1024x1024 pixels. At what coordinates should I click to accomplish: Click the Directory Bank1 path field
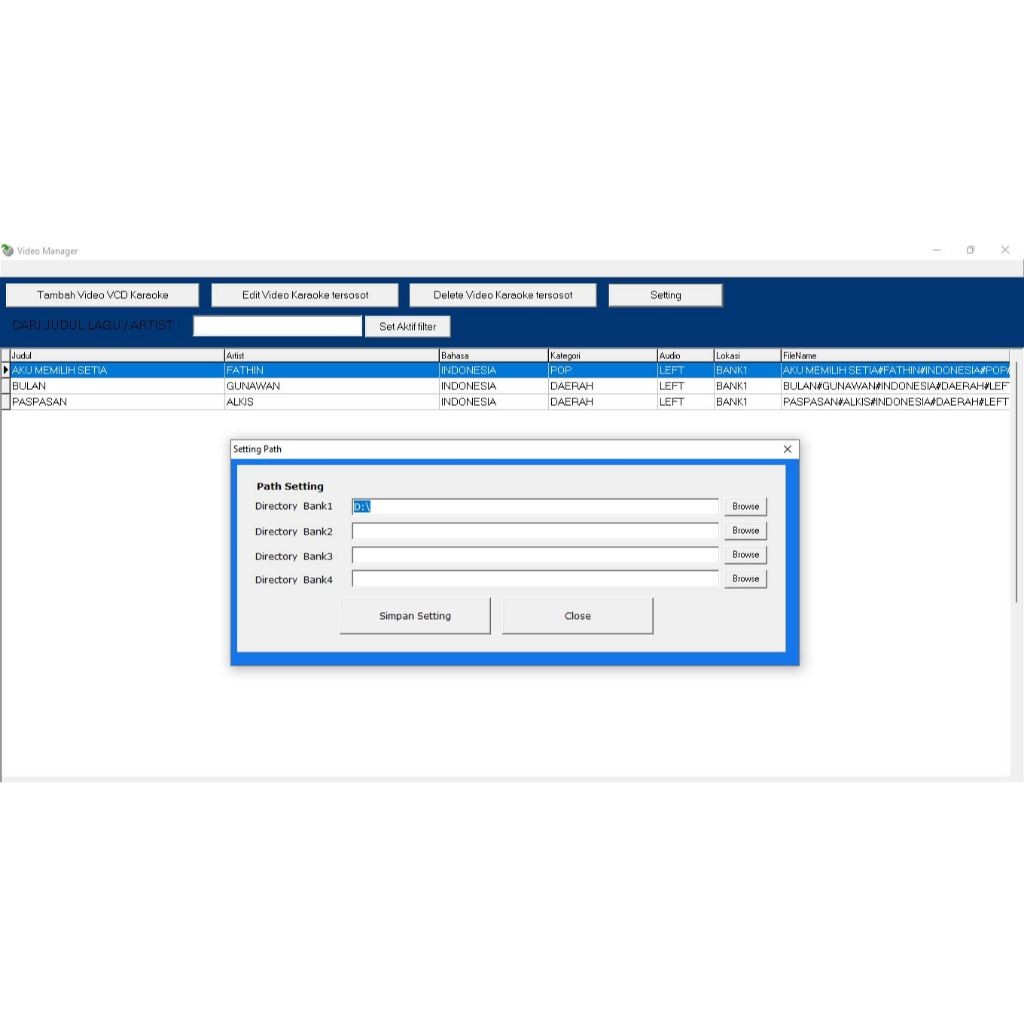pos(535,506)
